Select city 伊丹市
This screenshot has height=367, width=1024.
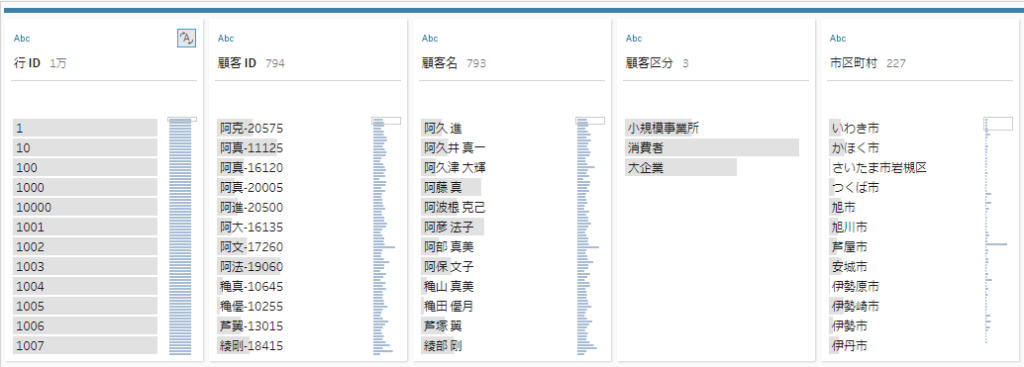click(x=849, y=345)
